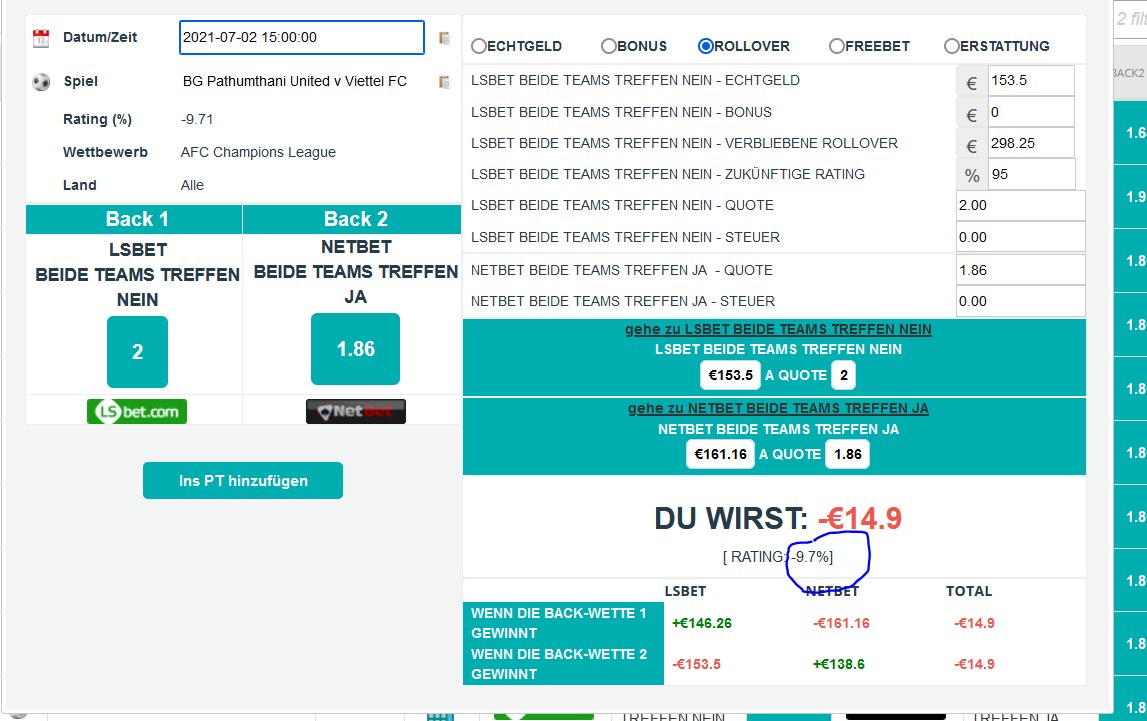Copy the match name with the clipboard icon
1147x721 pixels.
[x=444, y=82]
